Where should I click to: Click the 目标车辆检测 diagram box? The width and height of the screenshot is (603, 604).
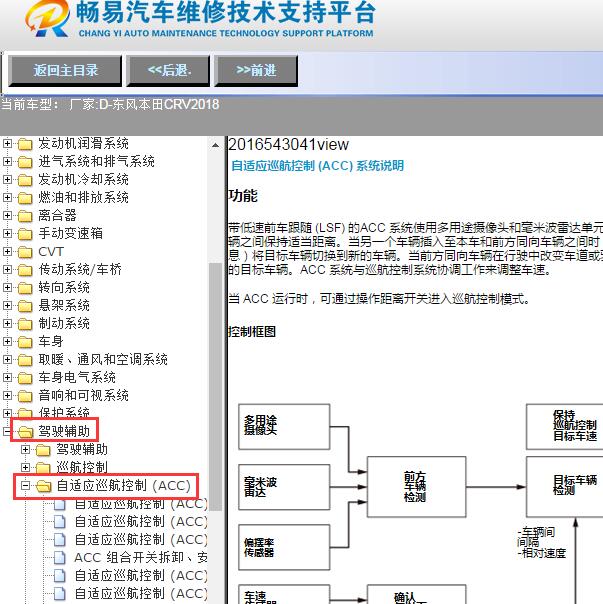tap(564, 487)
